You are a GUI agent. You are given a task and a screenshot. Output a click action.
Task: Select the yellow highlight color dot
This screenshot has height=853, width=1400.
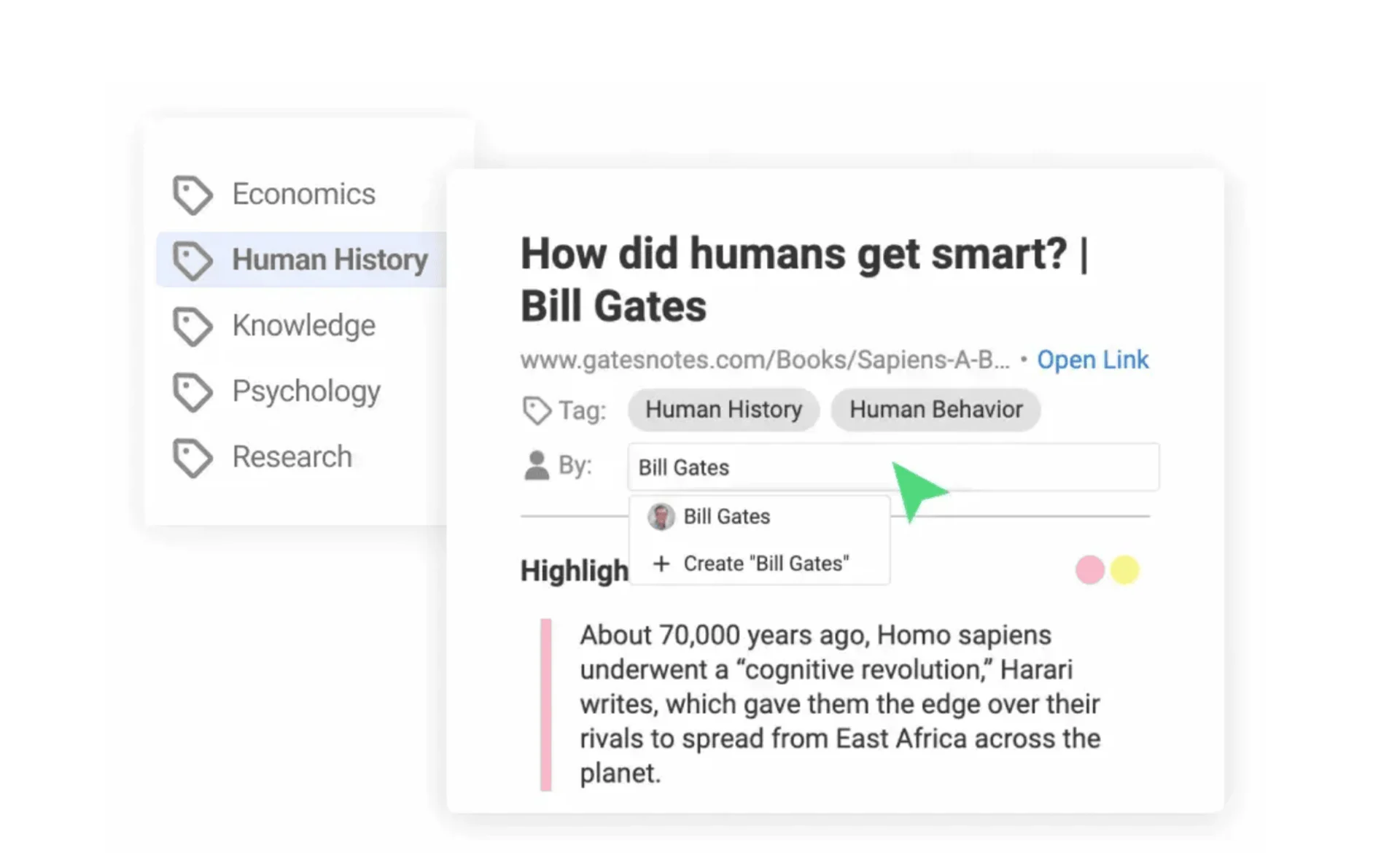[x=1125, y=570]
